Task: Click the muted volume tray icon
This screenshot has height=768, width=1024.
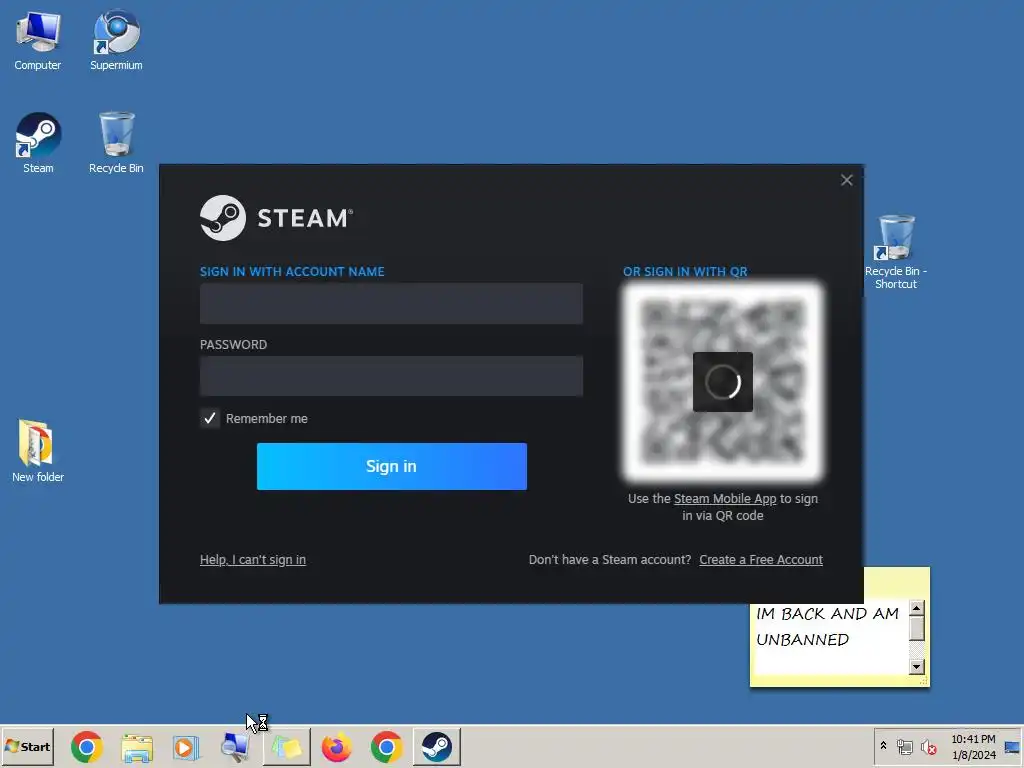Action: 928,746
